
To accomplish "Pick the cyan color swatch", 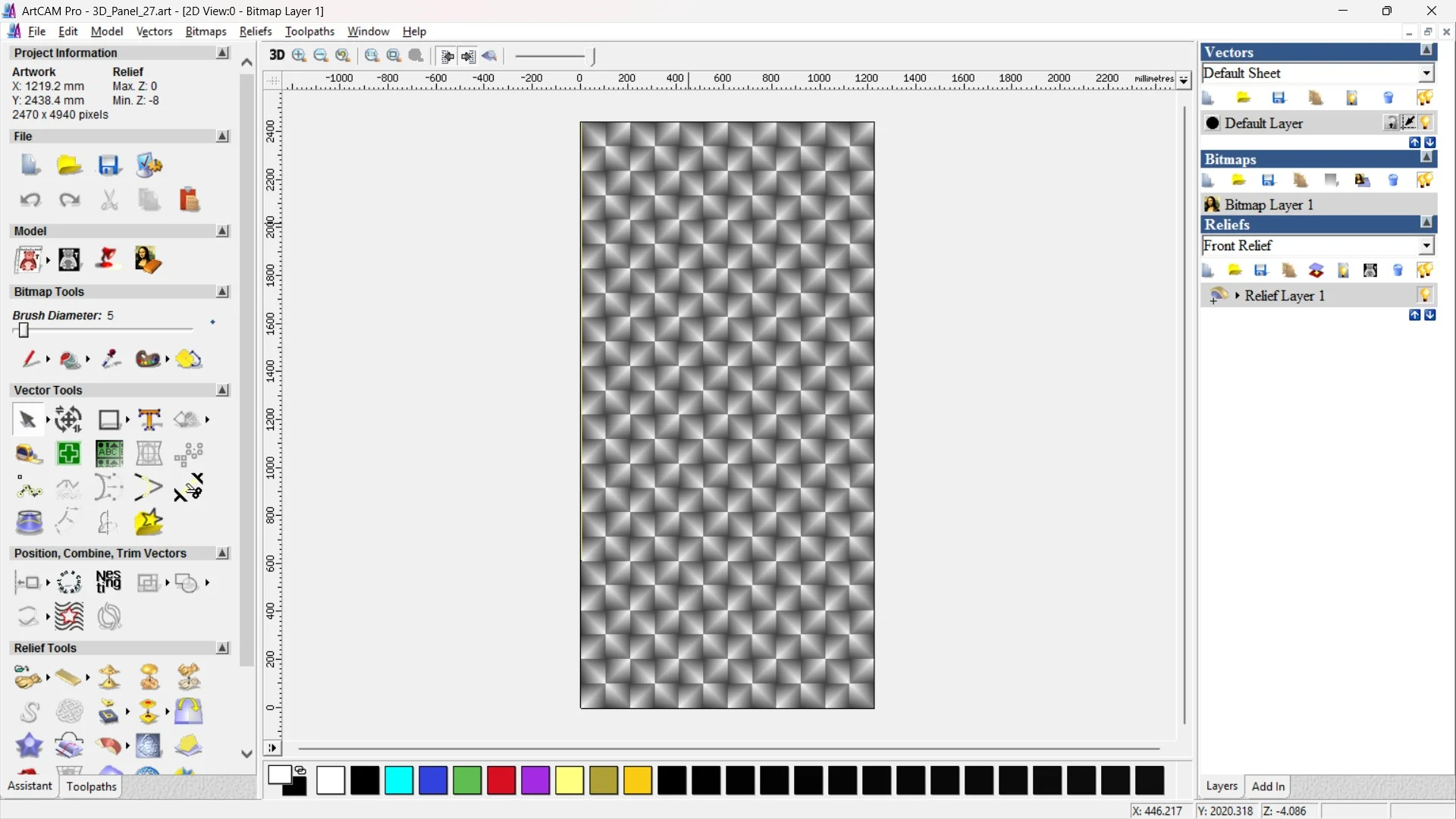I will 399,780.
